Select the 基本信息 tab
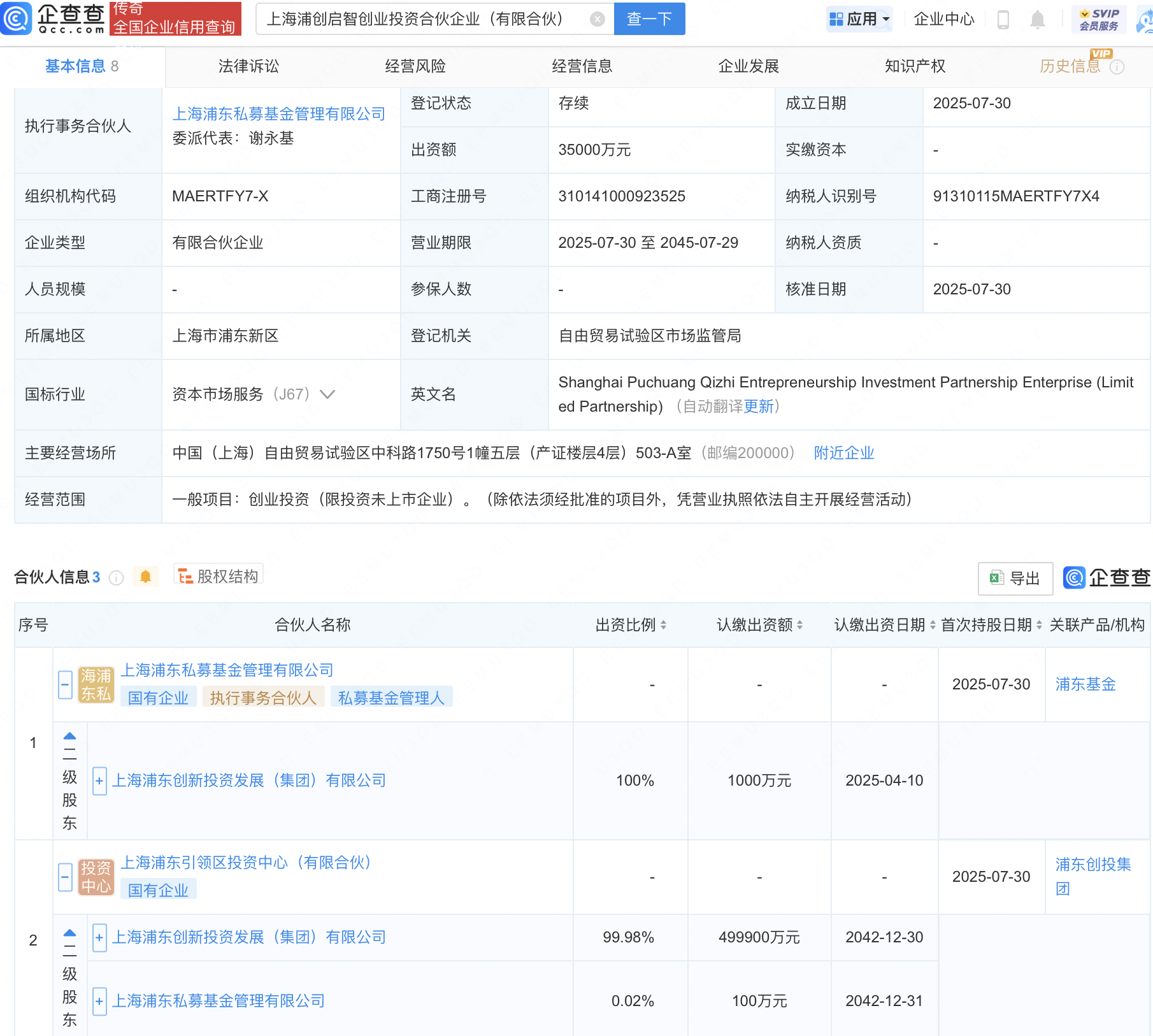The width and height of the screenshot is (1153, 1036). [82, 66]
